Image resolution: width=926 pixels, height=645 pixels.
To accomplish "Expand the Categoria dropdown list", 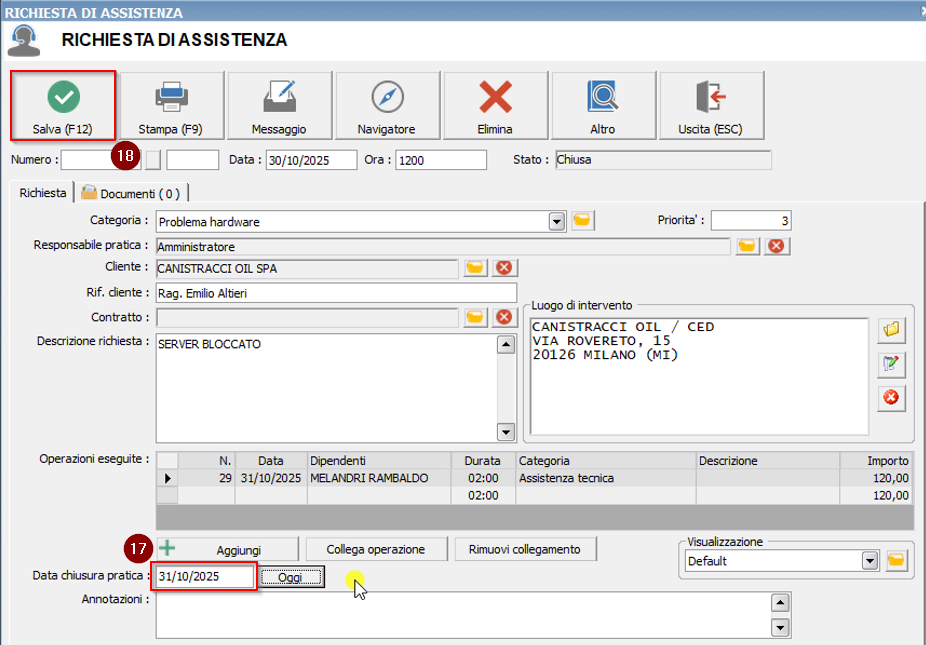I will tap(557, 221).
